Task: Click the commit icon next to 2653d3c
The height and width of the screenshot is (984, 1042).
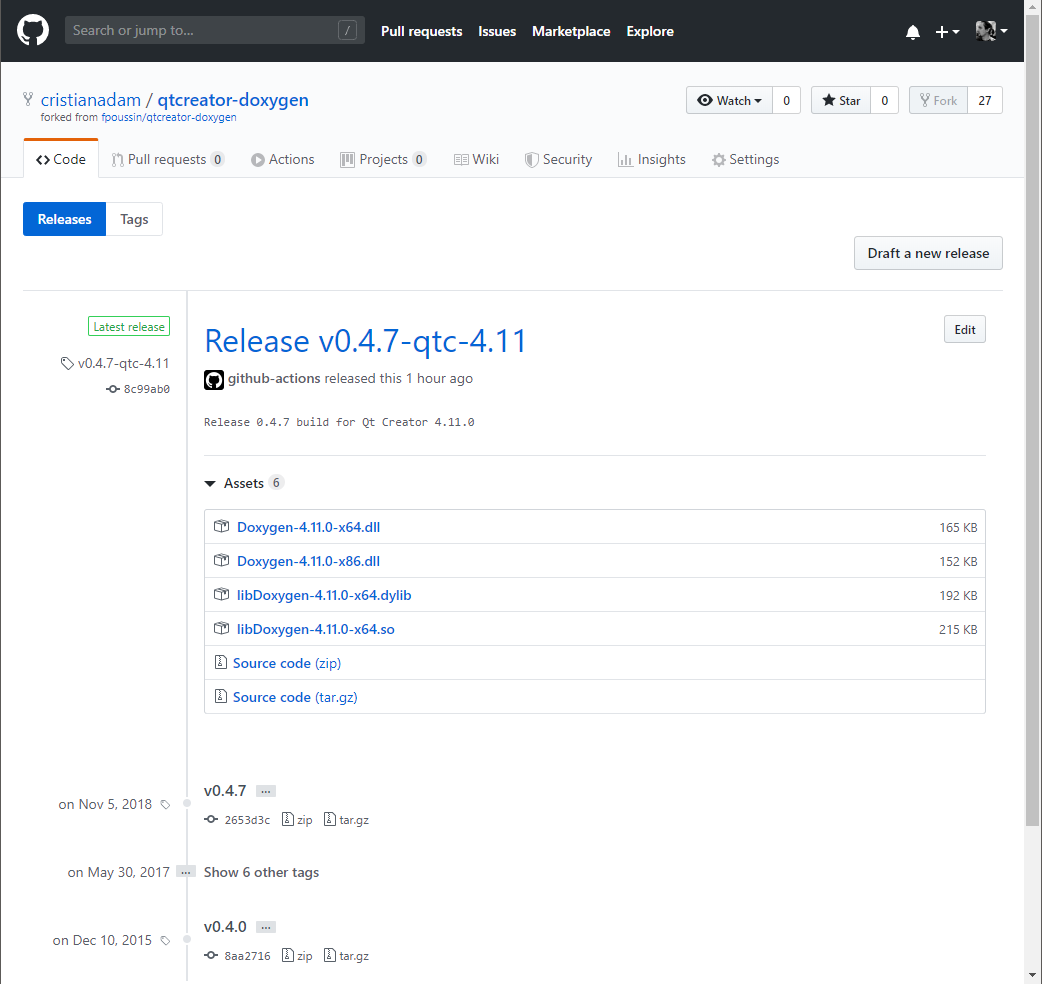Action: pos(209,819)
